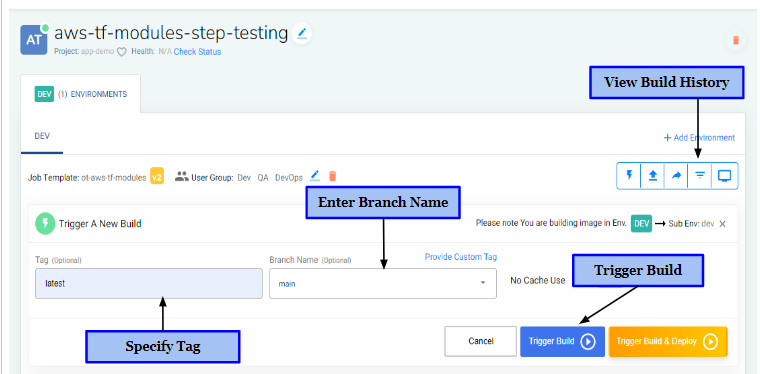Click the monitor screen toolbar icon
760x374 pixels.
pos(724,175)
